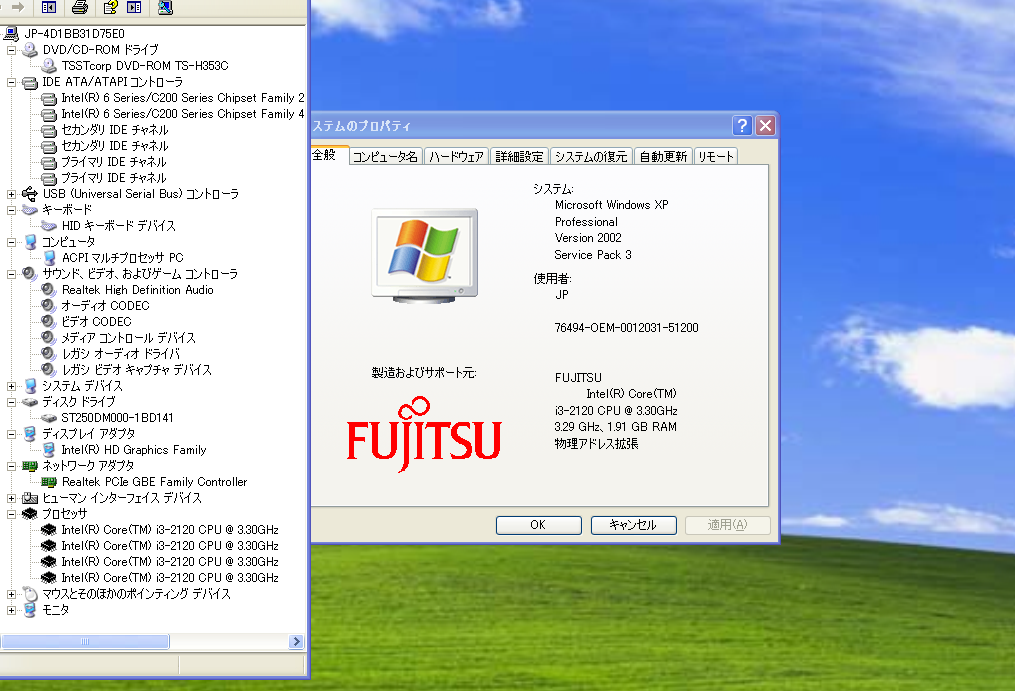Screen dimensions: 1015x691
Task: Click the TSSTcorp DVD-ROM TS-H353C disc icon
Action: [x=49, y=65]
